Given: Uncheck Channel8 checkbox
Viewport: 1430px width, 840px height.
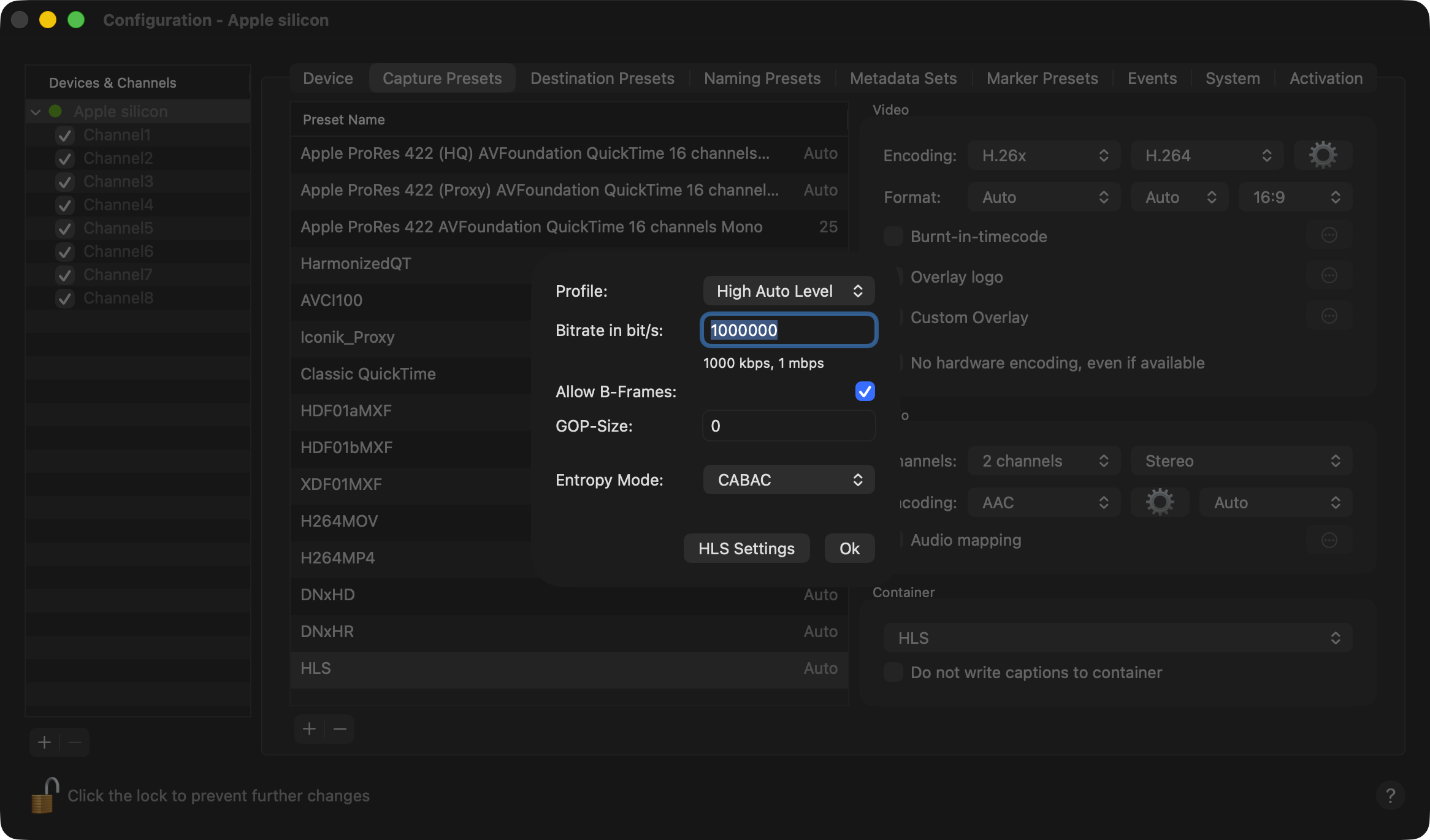Looking at the screenshot, I should coord(65,298).
